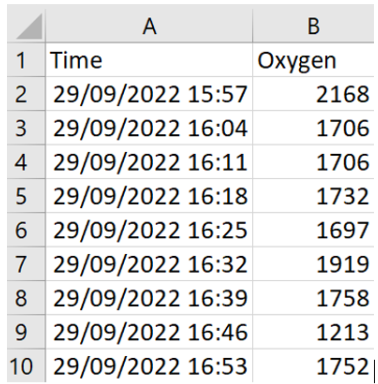The height and width of the screenshot is (384, 378).
Task: Select row 10 header
Action: point(26,366)
